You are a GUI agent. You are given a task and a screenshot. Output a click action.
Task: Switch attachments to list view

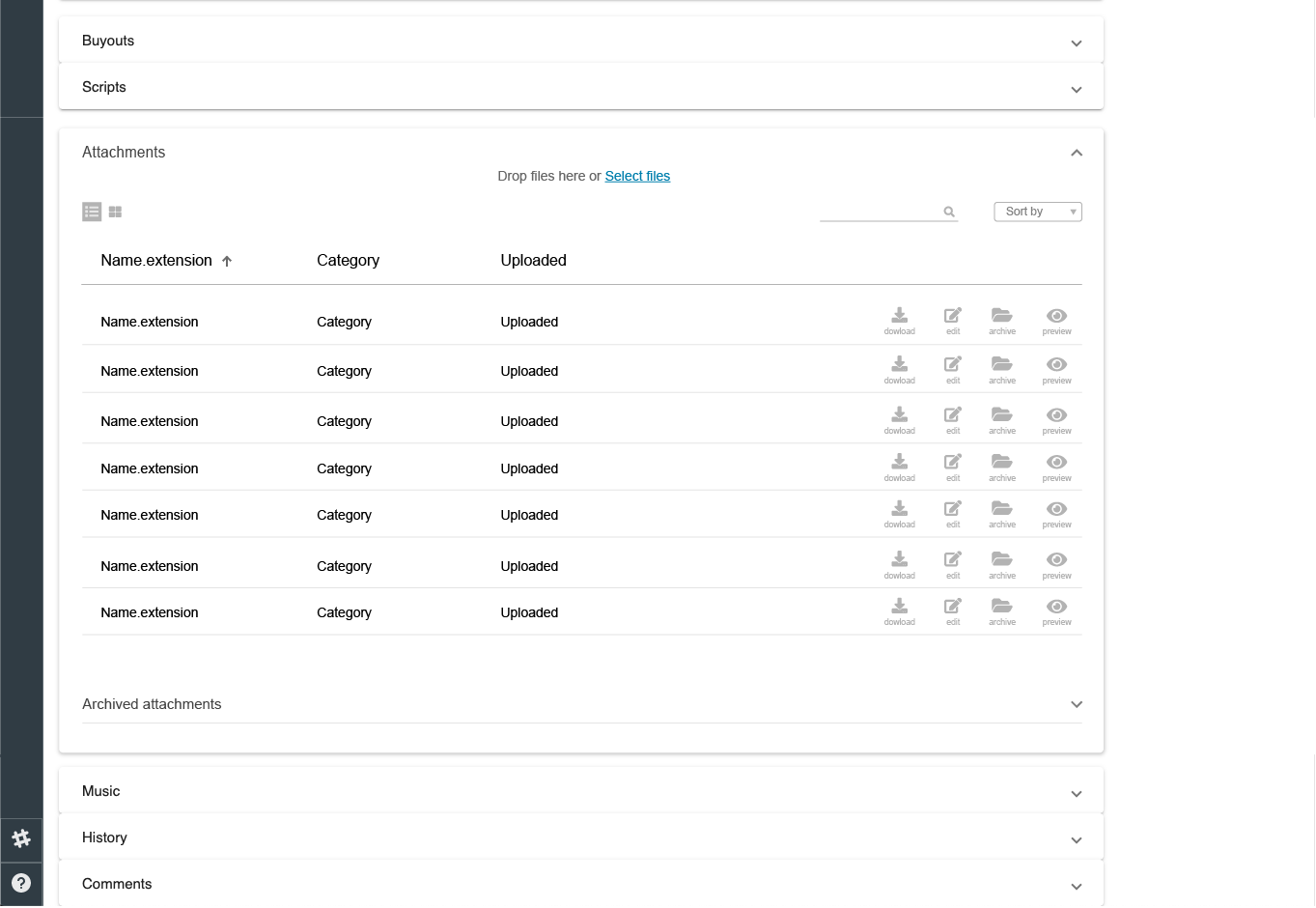[92, 212]
